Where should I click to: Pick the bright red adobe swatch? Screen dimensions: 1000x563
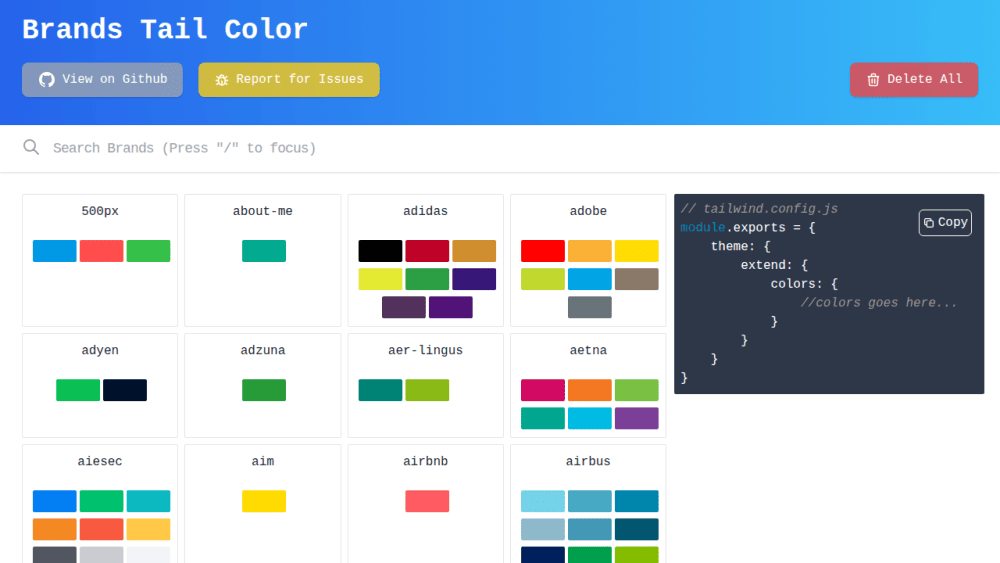tap(543, 251)
